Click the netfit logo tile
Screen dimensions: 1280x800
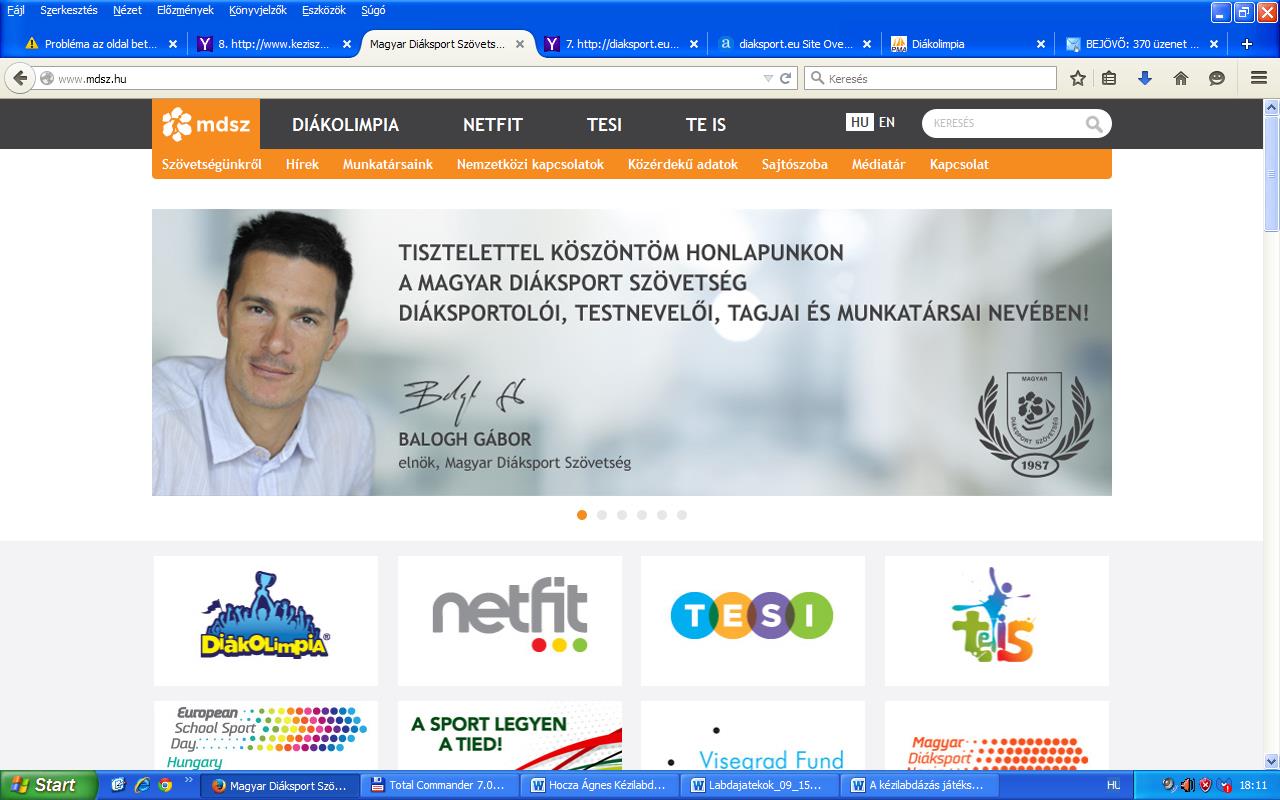coord(510,621)
